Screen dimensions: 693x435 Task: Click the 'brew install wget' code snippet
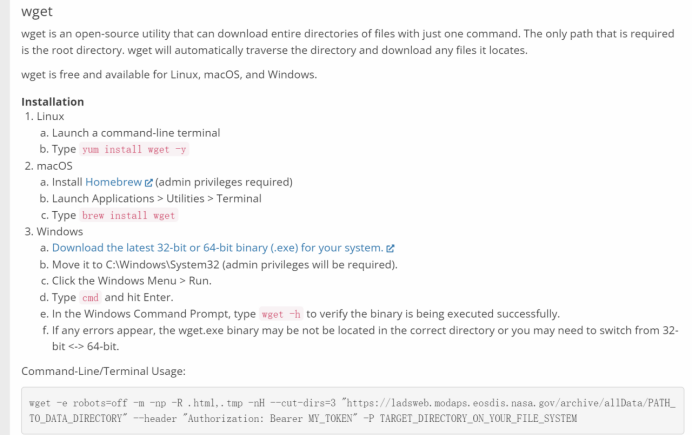click(129, 215)
